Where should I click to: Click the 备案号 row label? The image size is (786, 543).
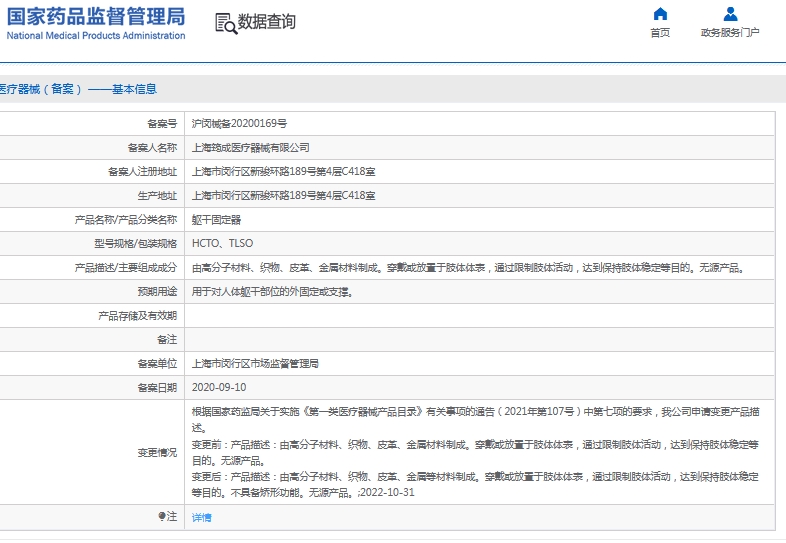[162, 123]
